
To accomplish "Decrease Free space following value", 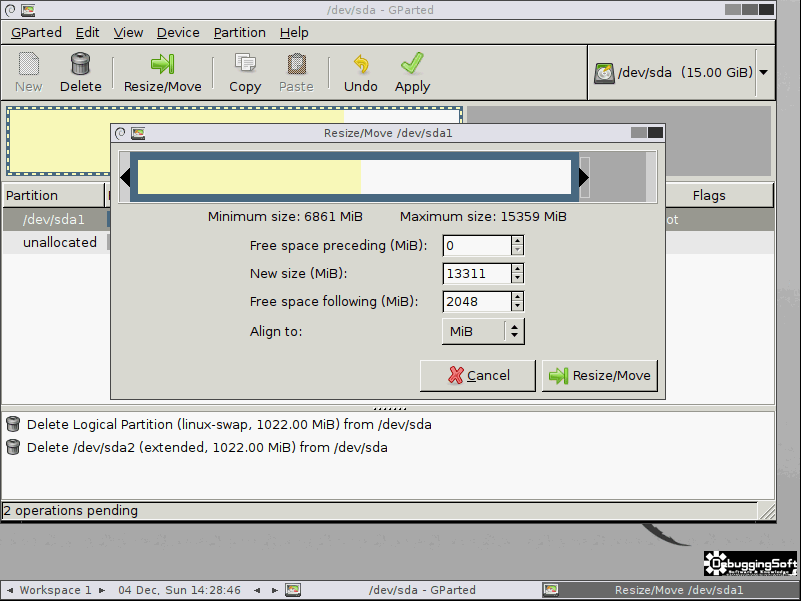I will click(517, 307).
